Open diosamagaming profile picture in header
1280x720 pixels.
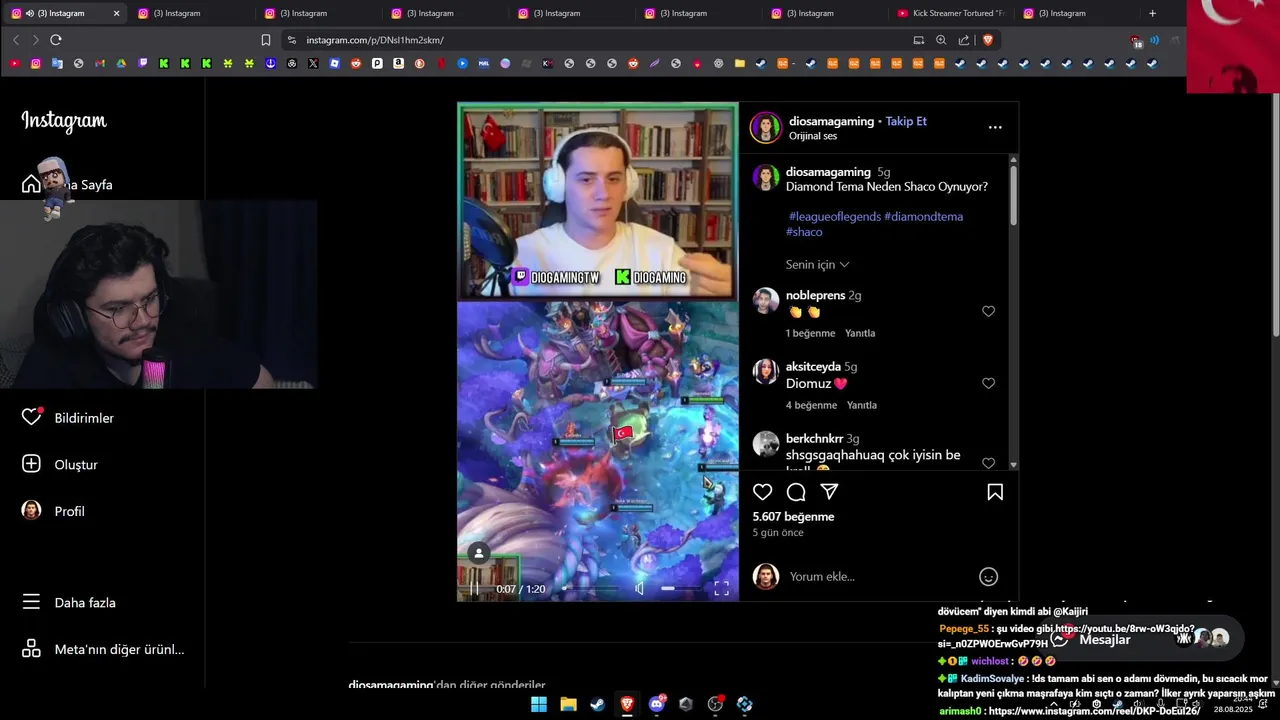click(x=766, y=127)
